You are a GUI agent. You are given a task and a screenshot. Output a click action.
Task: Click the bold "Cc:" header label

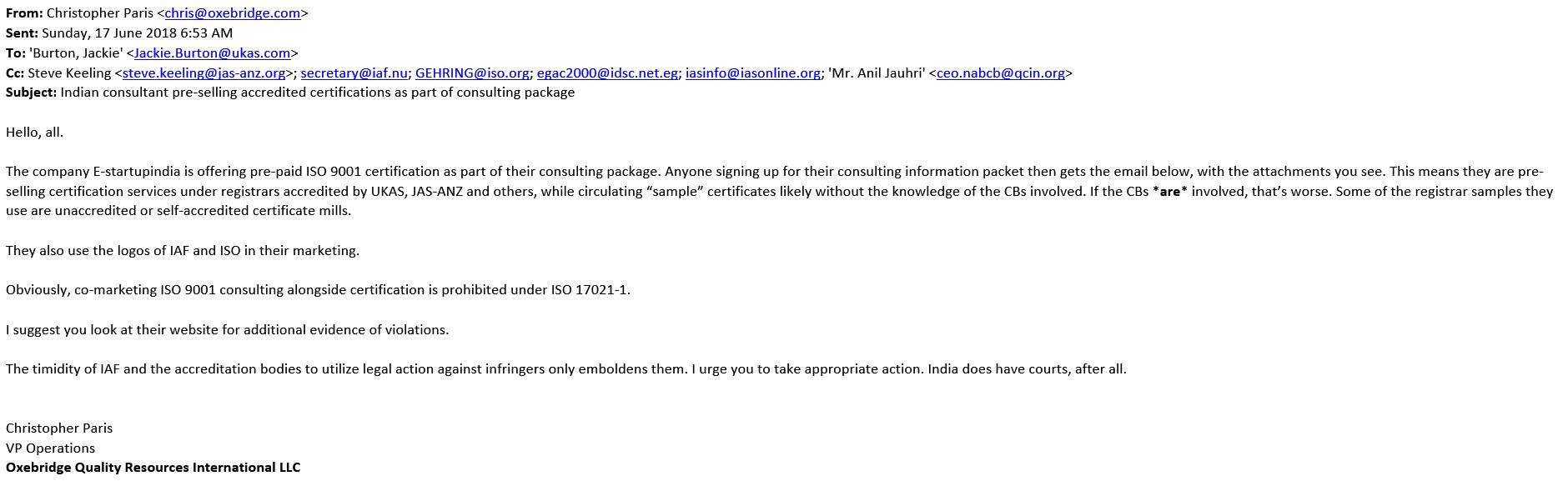15,73
